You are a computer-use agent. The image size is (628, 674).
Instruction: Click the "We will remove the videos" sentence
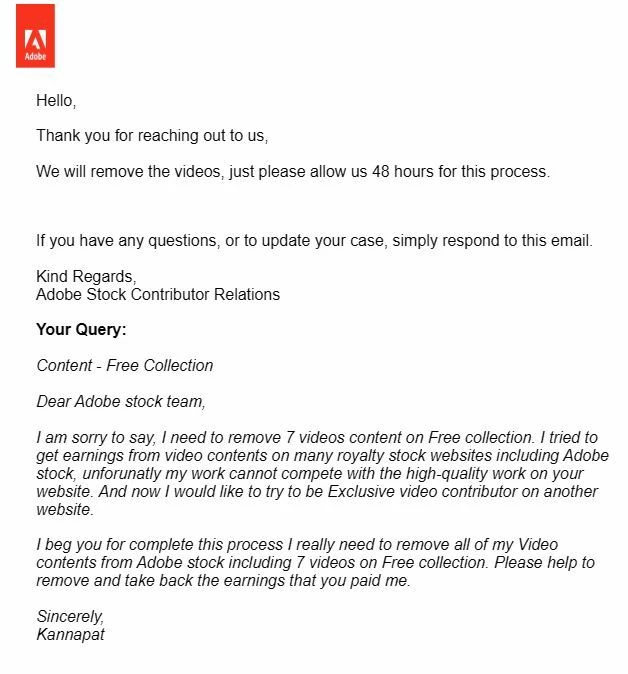[293, 172]
